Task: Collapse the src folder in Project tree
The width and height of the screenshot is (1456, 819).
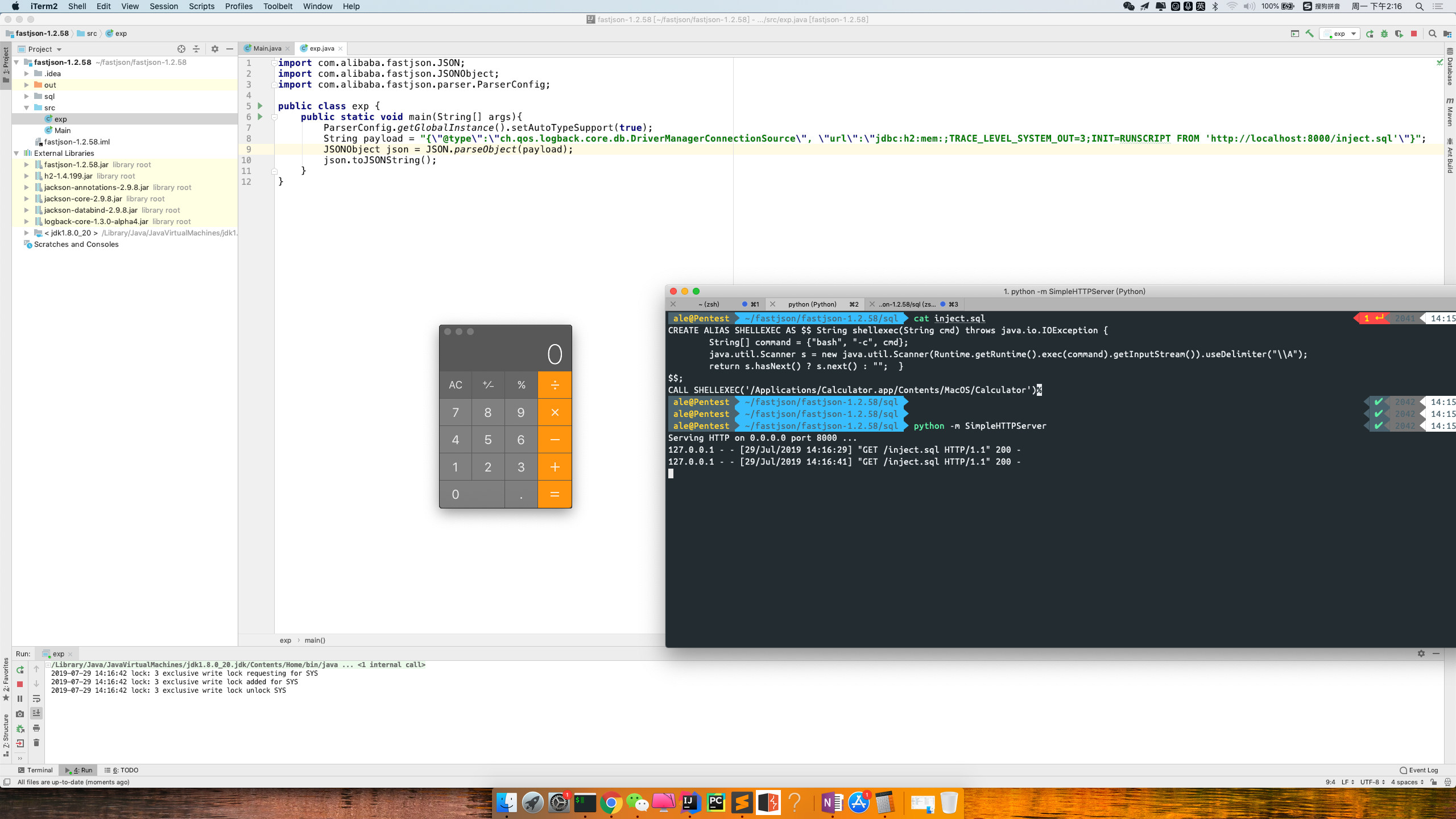Action: coord(26,107)
